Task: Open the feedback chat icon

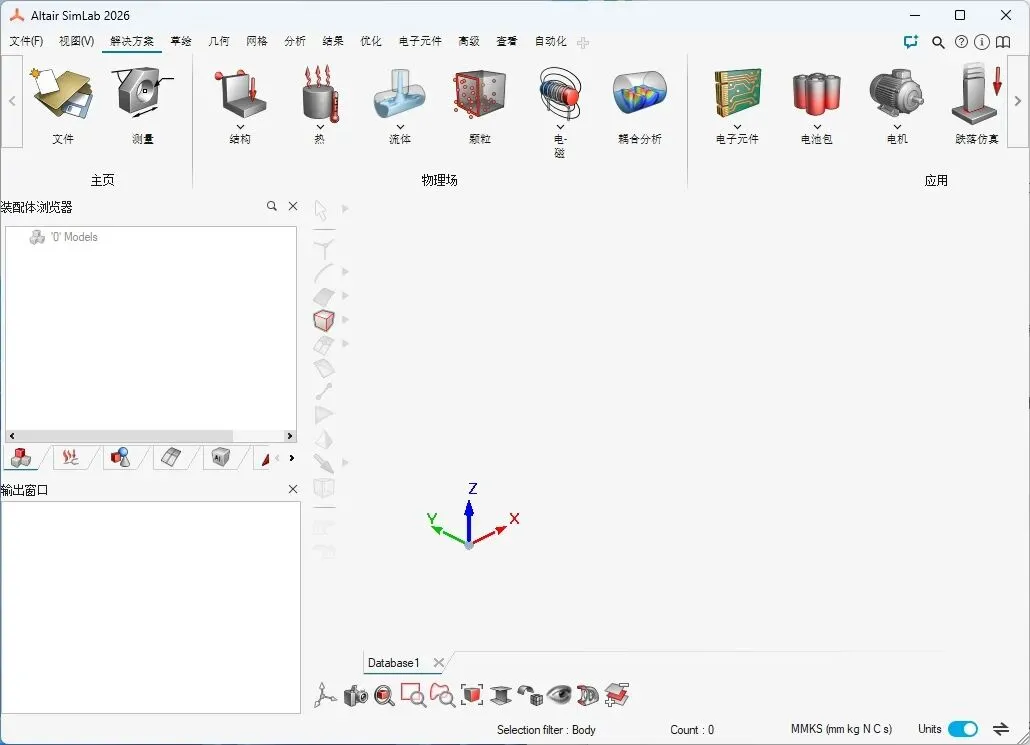Action: pyautogui.click(x=910, y=42)
